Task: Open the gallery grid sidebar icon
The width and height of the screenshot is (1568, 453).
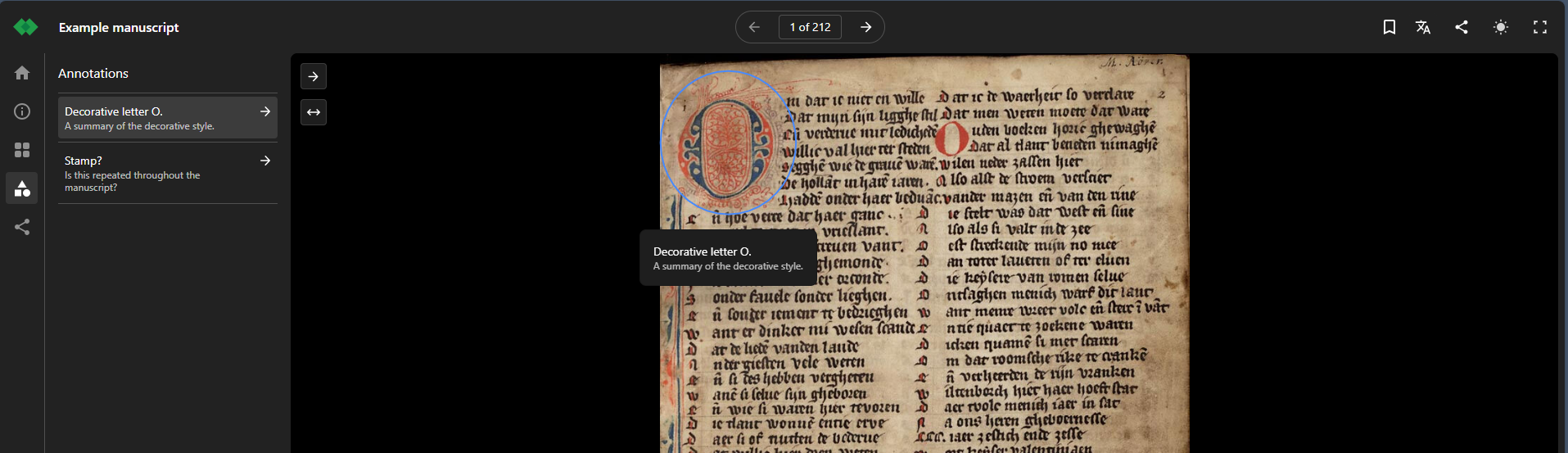Action: pos(22,150)
